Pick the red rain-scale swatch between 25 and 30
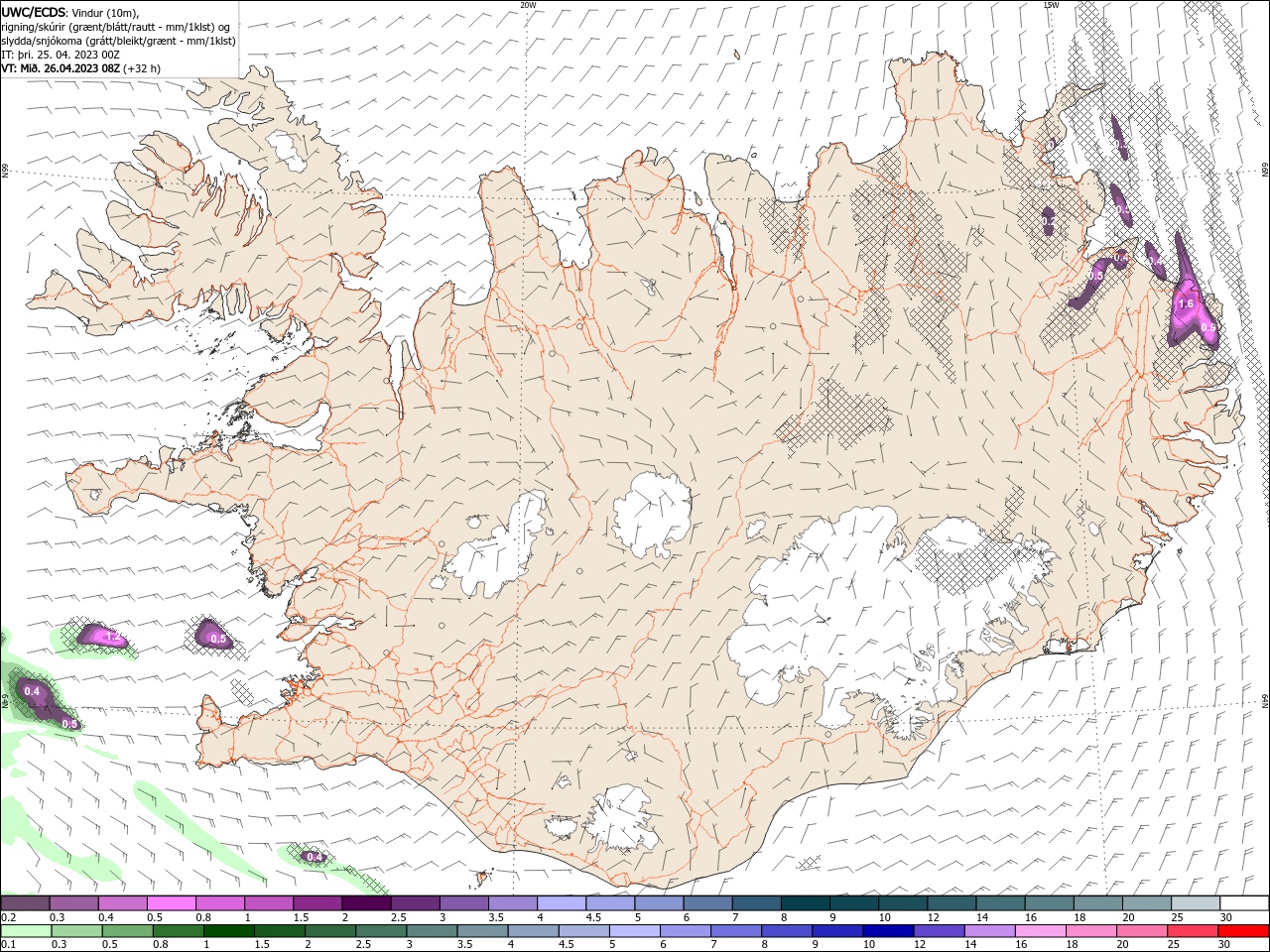1270x952 pixels. coord(1194,931)
